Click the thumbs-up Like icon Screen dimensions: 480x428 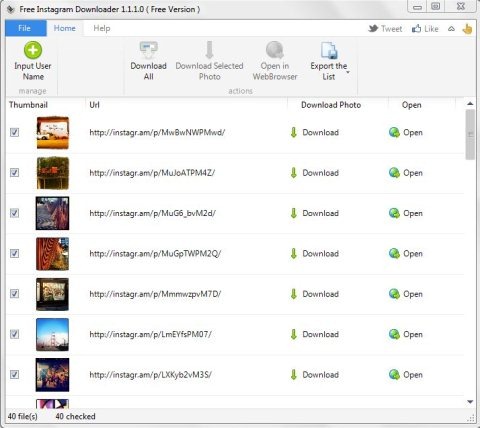pyautogui.click(x=416, y=29)
